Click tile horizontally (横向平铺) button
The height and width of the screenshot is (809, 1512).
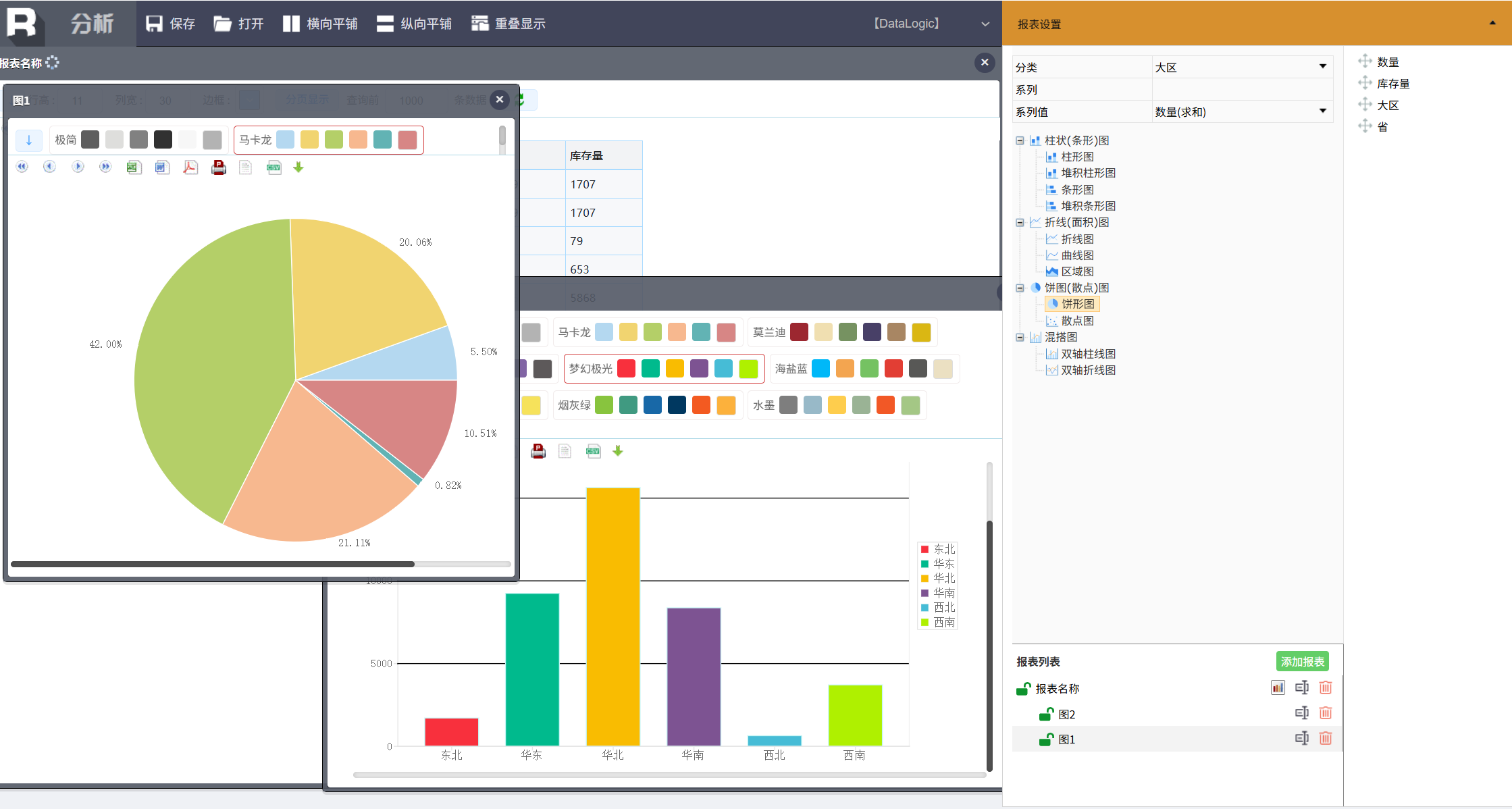coord(320,24)
